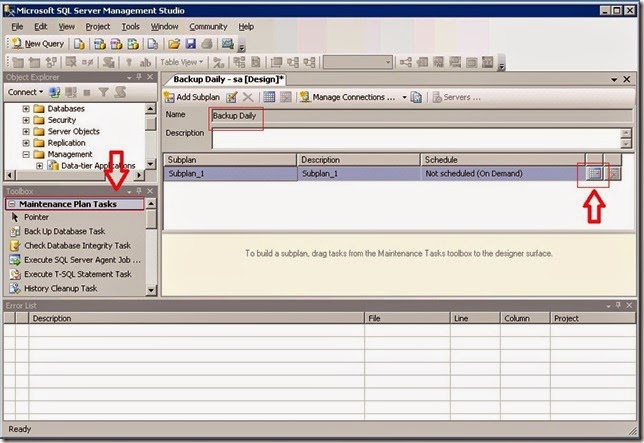Collapse the Maintenance Plan Tasks group
644x443 pixels.
point(12,204)
